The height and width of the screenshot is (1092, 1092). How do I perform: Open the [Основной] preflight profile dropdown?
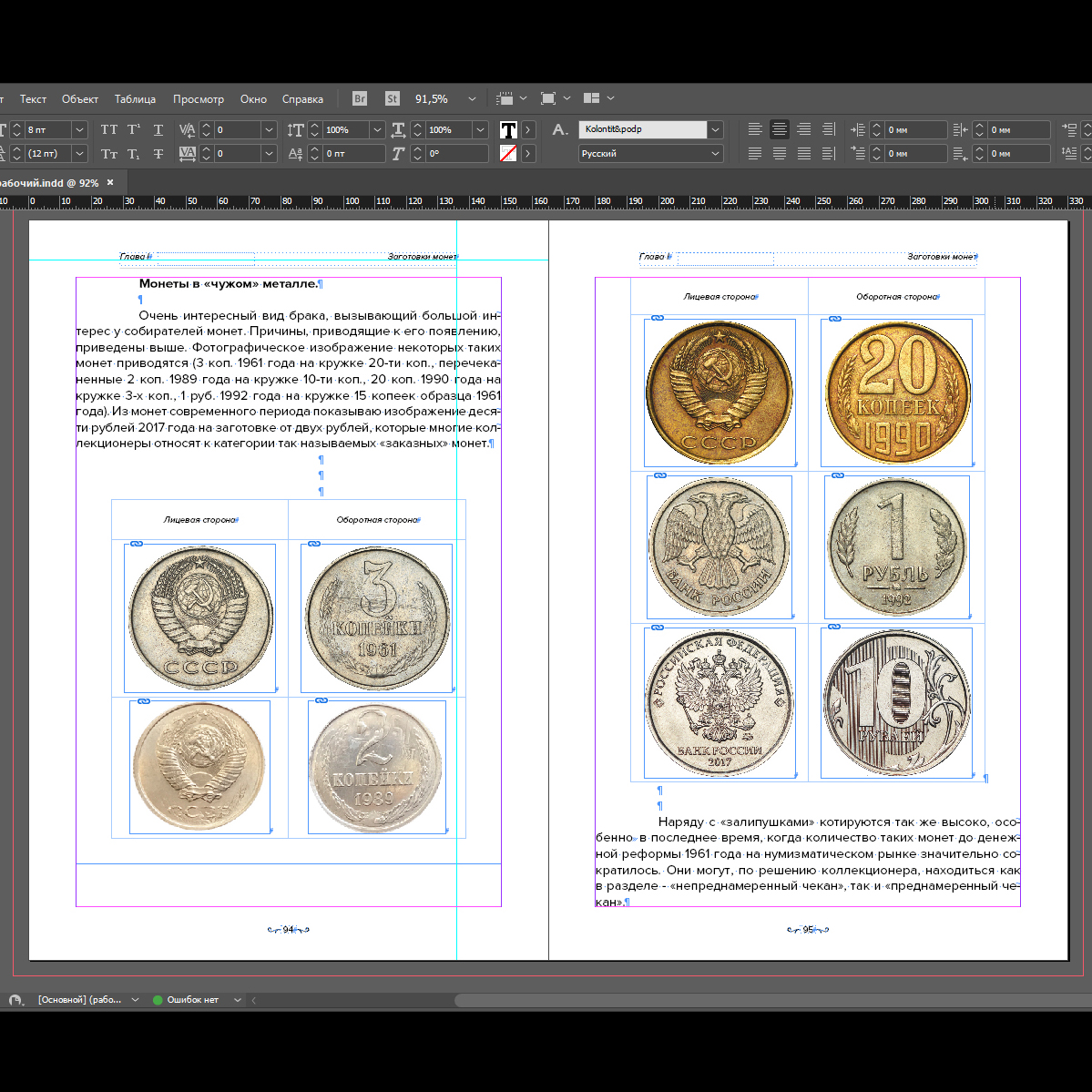135,1000
